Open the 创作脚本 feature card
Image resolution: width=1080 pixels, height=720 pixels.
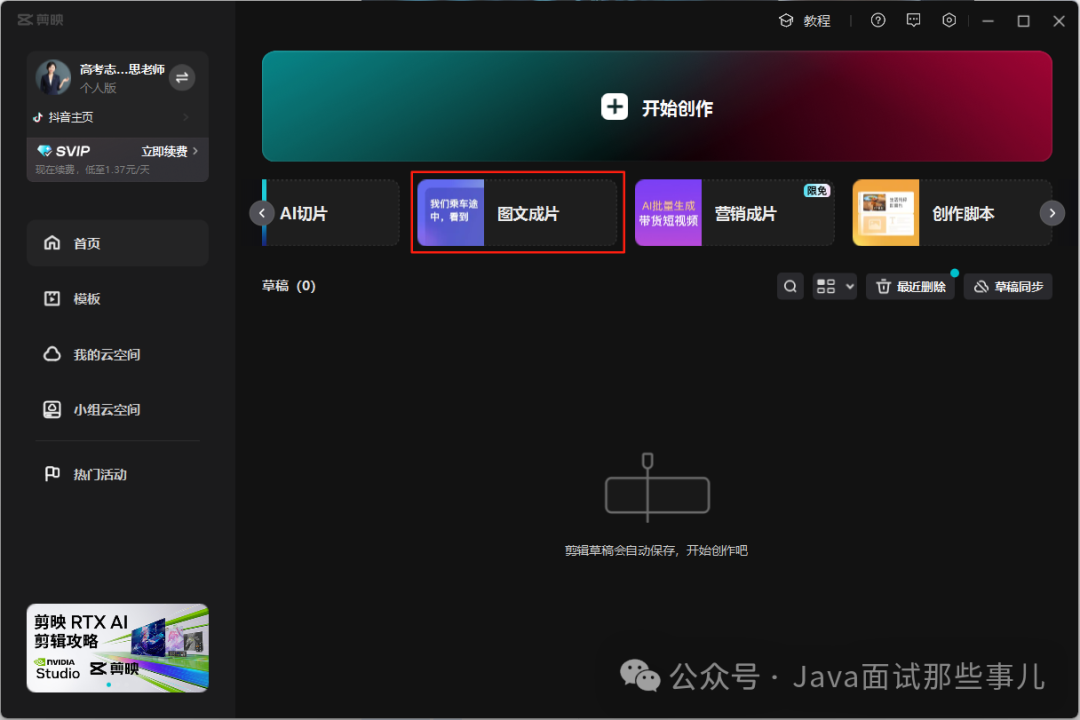pyautogui.click(x=952, y=213)
